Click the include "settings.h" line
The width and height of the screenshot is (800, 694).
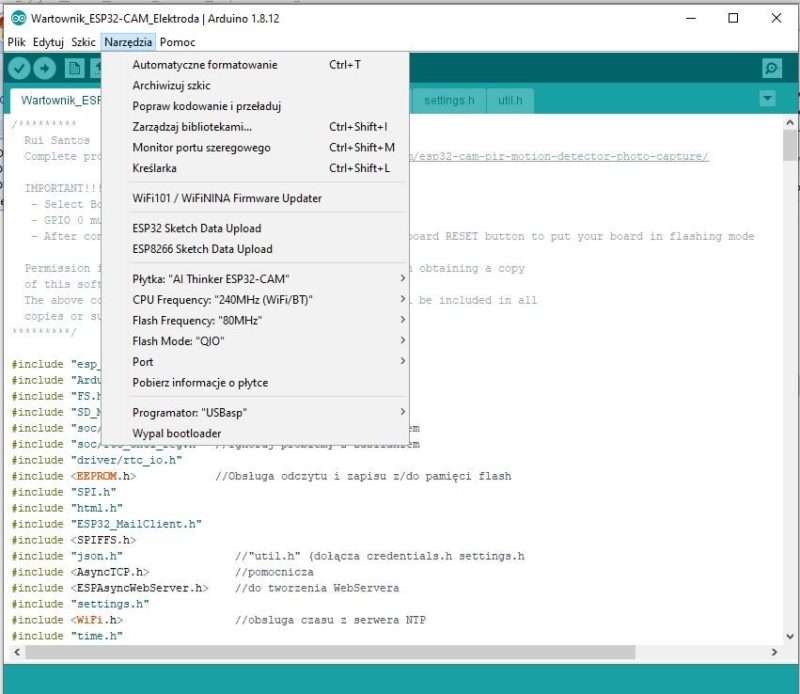[80, 604]
